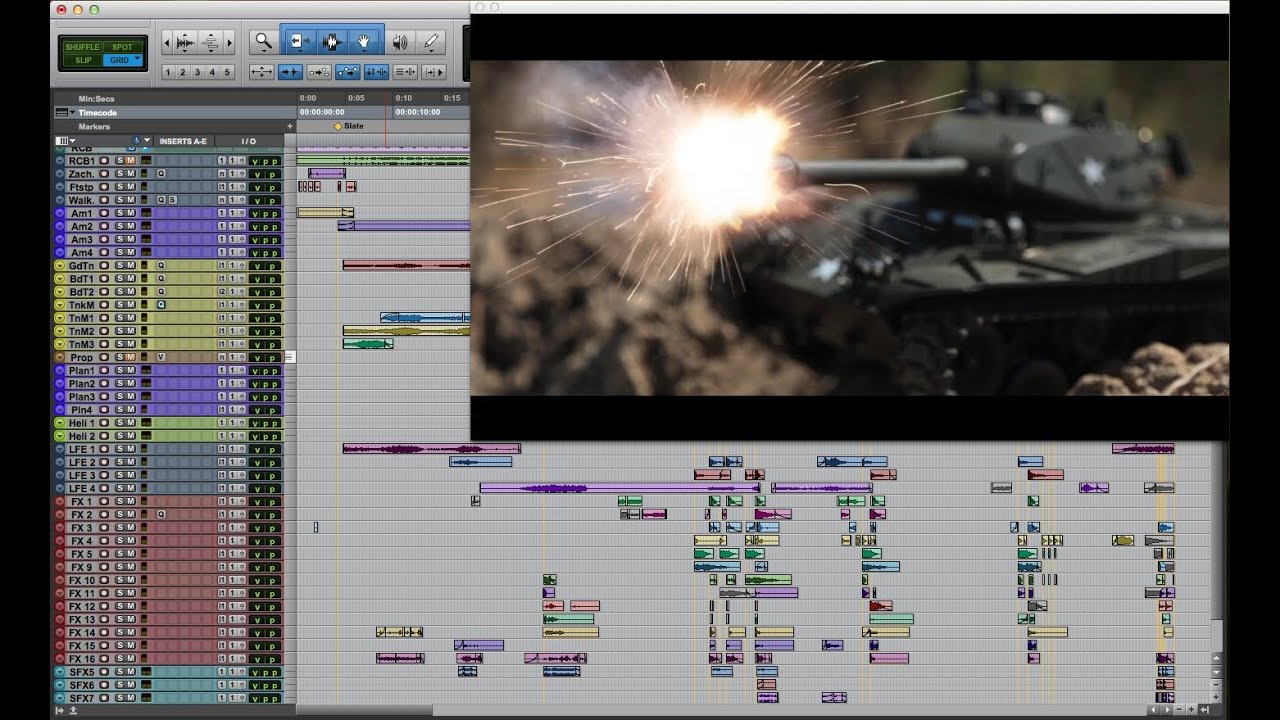Click the MIDI zoom button
Image resolution: width=1280 pixels, height=720 pixels.
[210, 43]
